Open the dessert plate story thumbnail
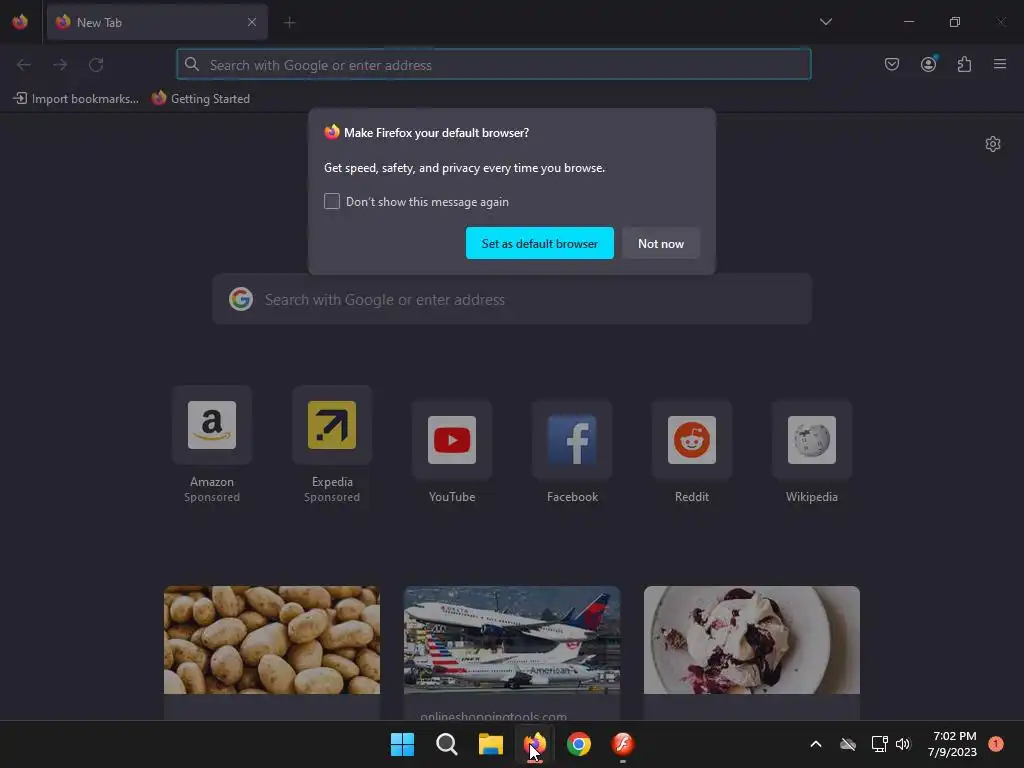The image size is (1024, 768). tap(752, 640)
